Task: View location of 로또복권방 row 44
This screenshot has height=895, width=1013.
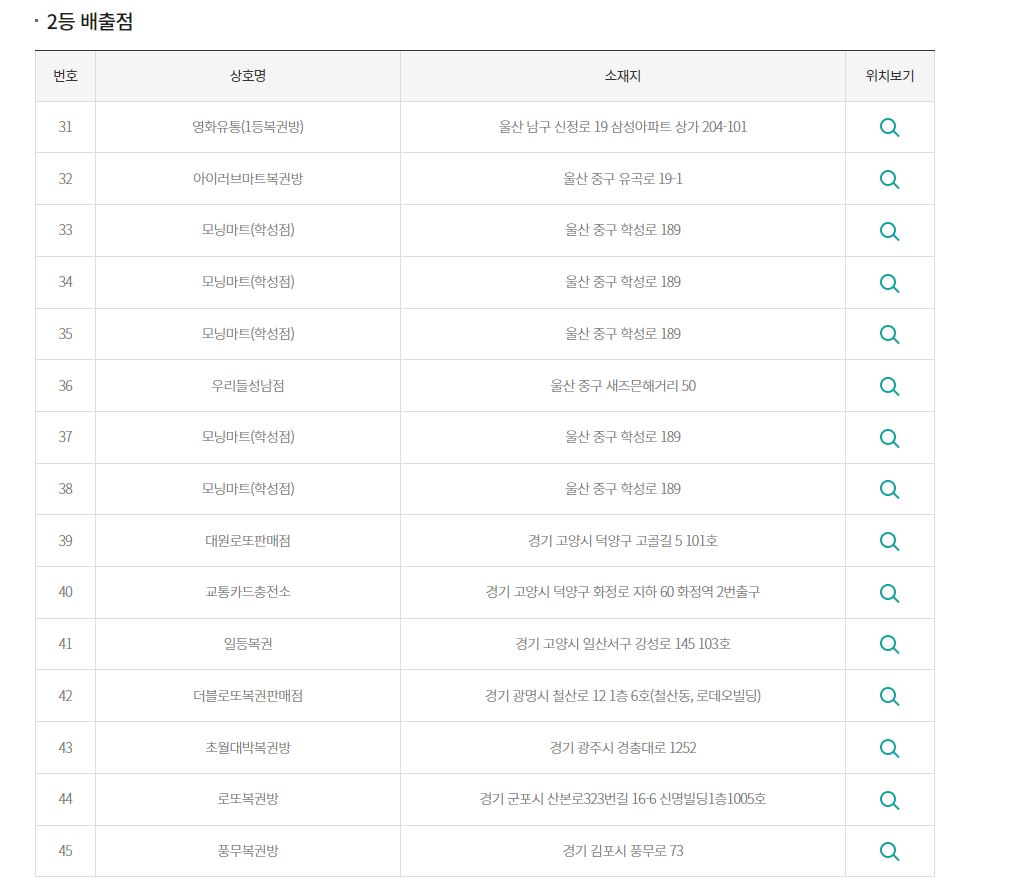Action: click(889, 799)
